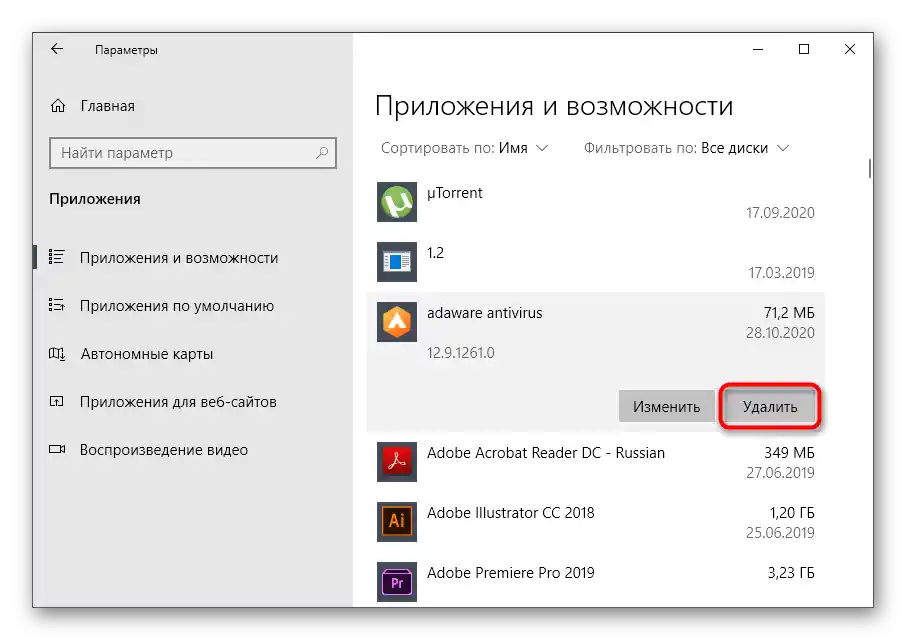Go to Главная settings page
Image resolution: width=906 pixels, height=640 pixels.
[107, 106]
